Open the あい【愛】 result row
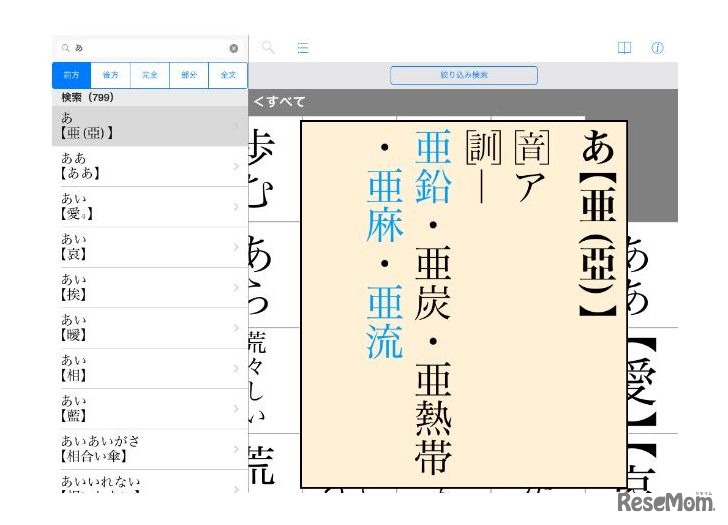Viewport: 728px width, 525px height. pos(150,207)
